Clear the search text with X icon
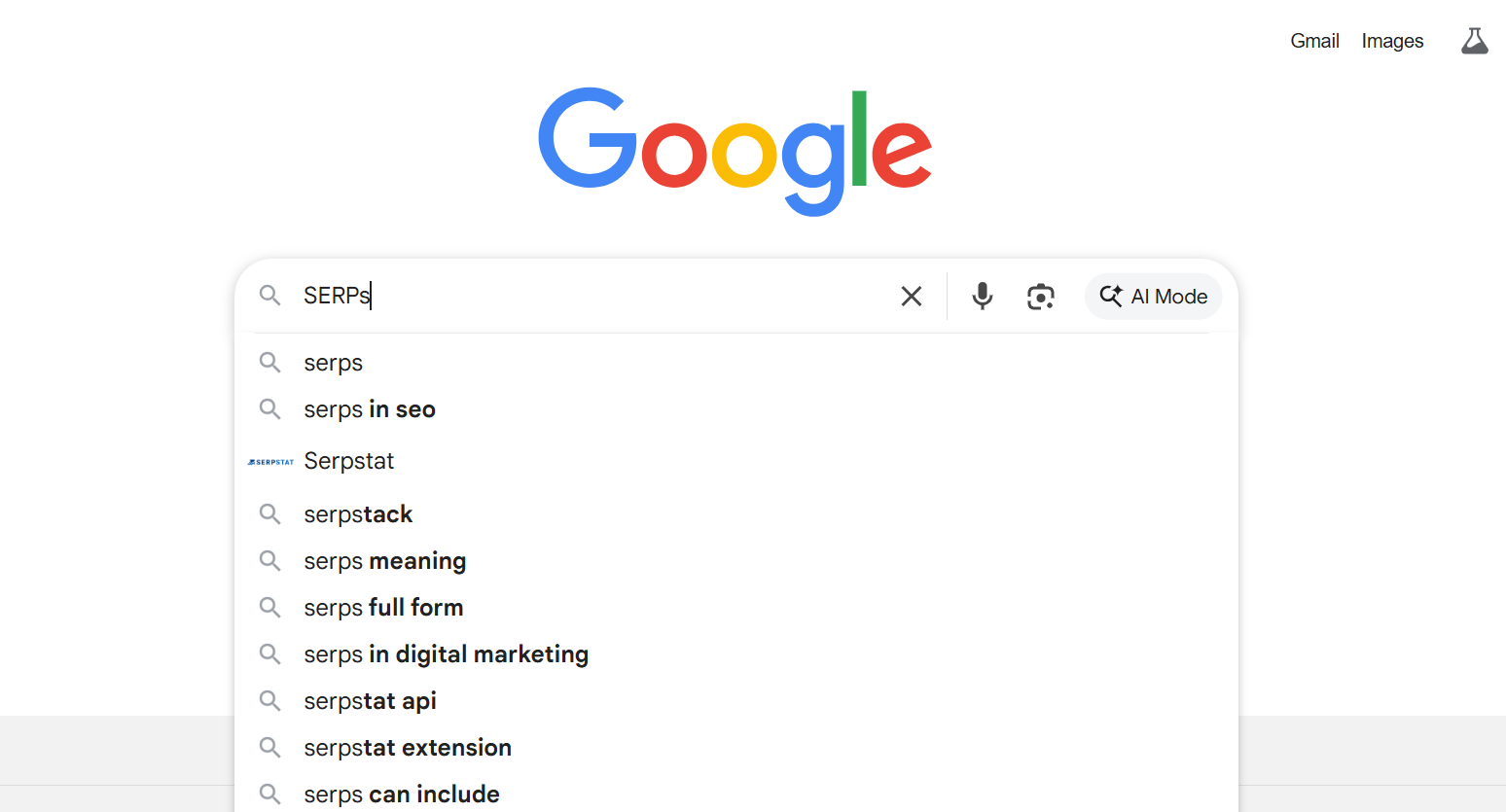The width and height of the screenshot is (1506, 812). [x=911, y=296]
